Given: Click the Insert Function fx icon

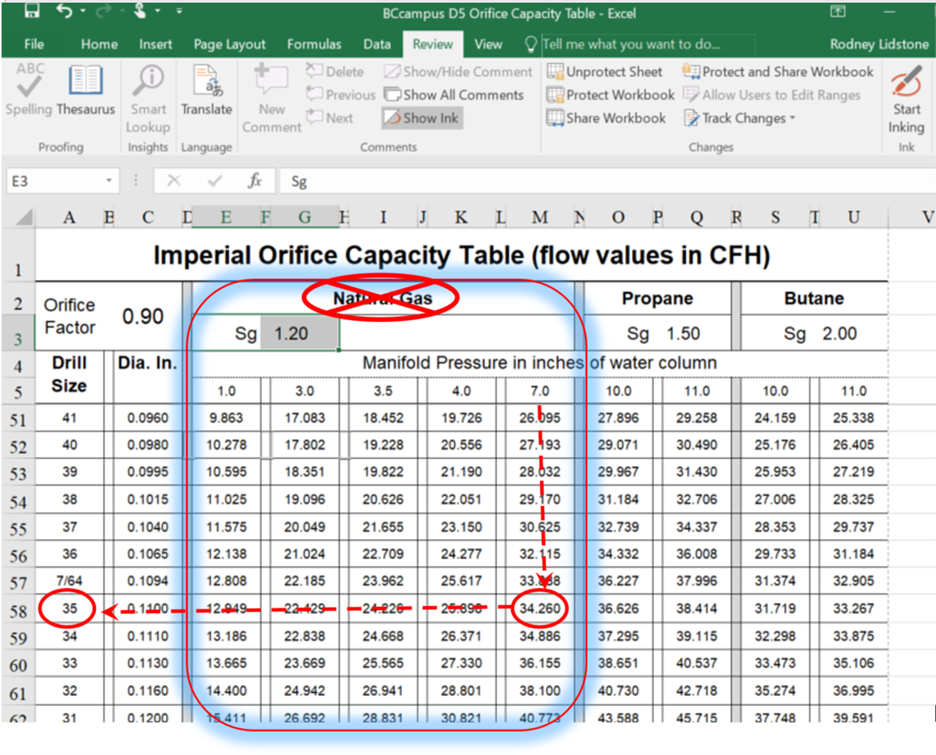Looking at the screenshot, I should tap(255, 181).
